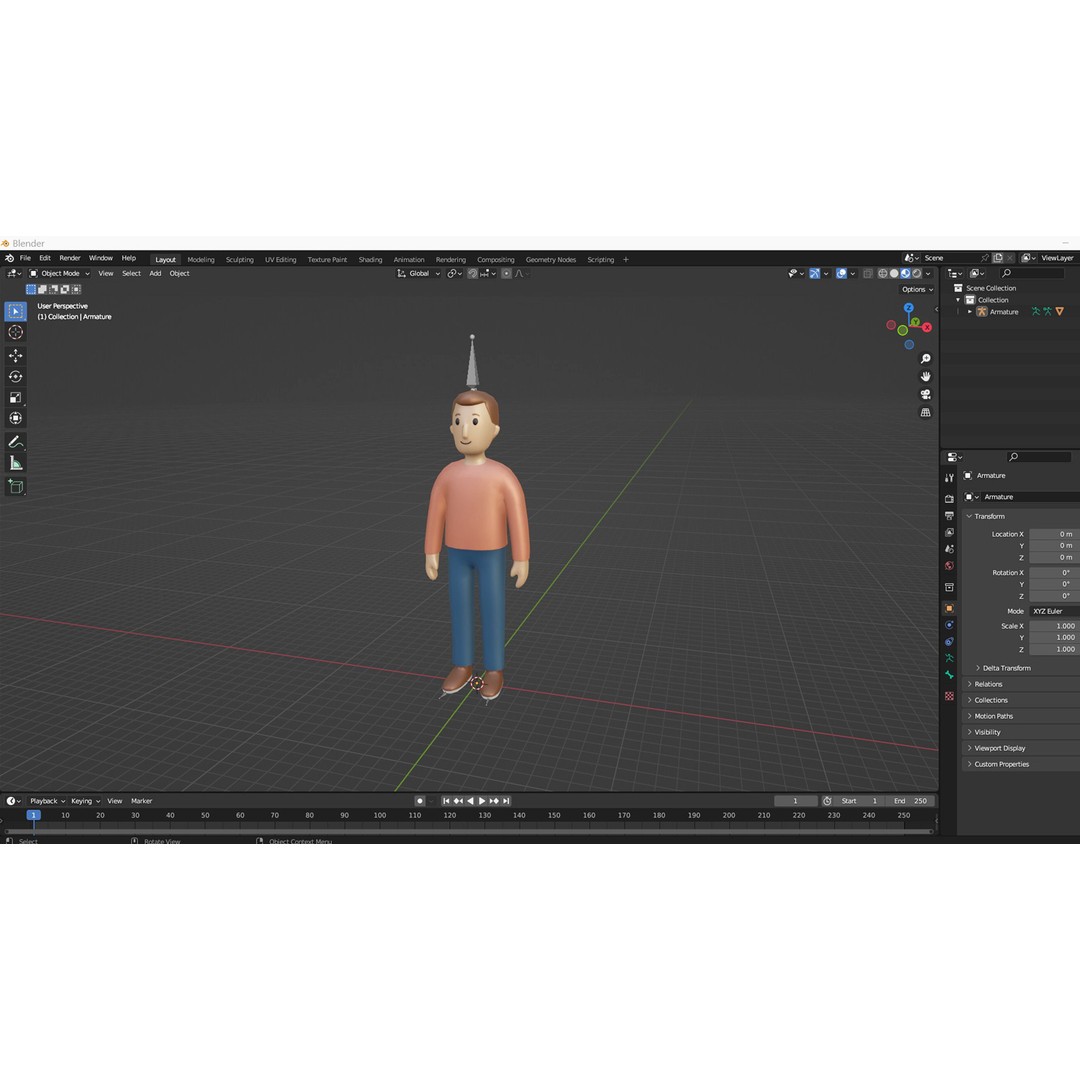
Task: Open the Options popover in the viewport
Action: click(916, 289)
